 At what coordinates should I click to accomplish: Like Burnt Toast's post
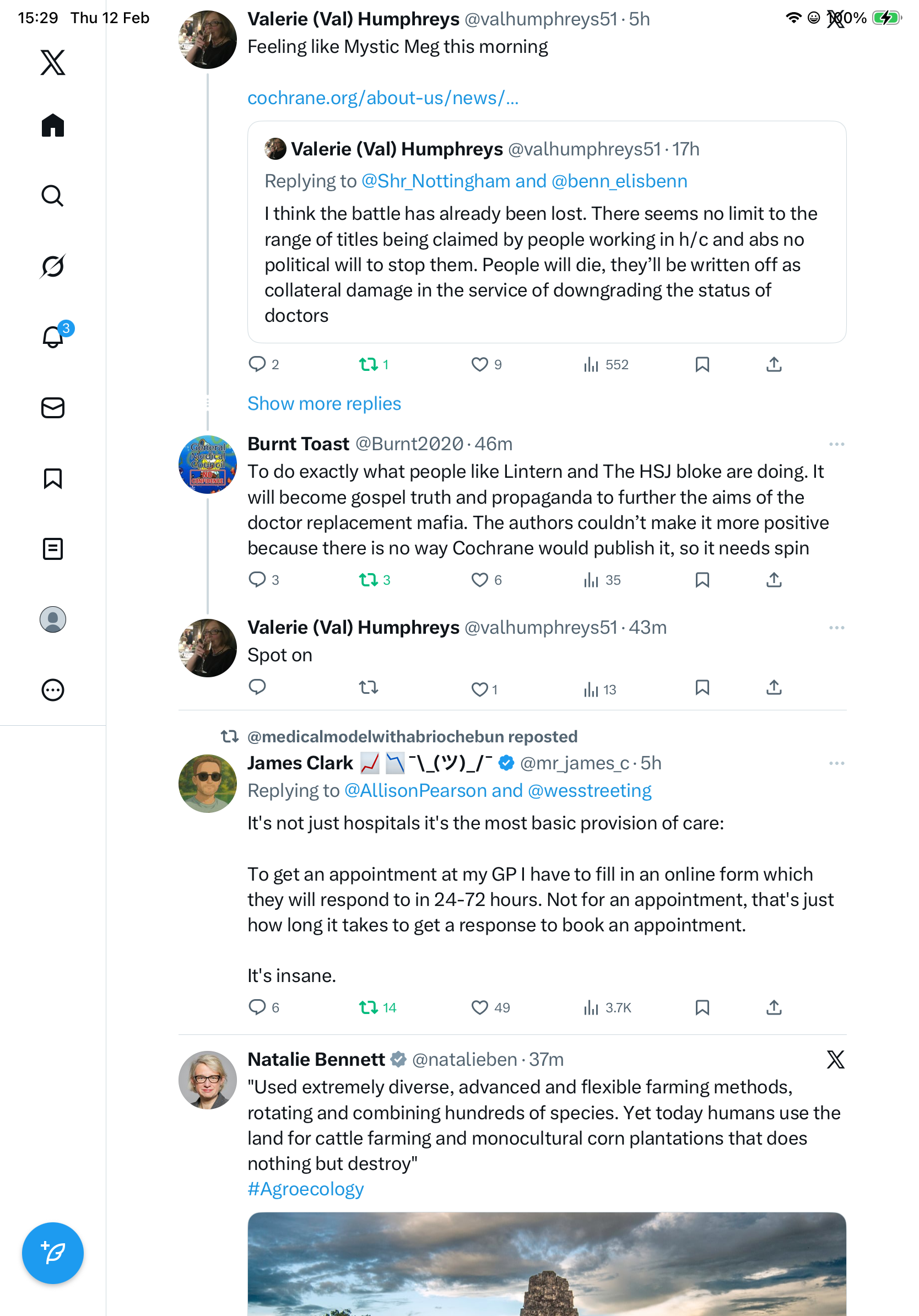(479, 580)
